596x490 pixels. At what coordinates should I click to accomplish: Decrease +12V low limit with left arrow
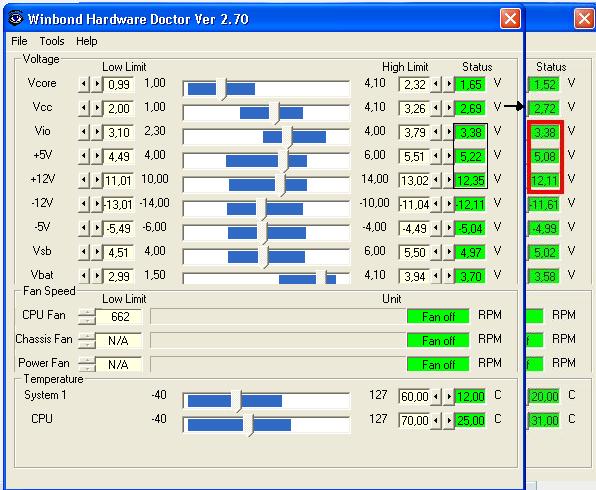click(84, 180)
